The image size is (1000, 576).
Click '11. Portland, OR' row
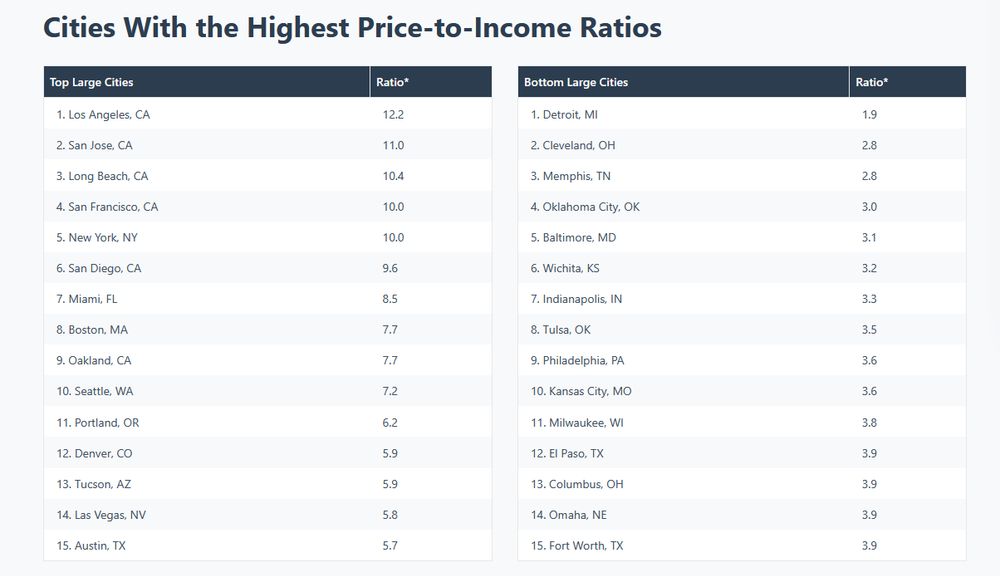(x=268, y=422)
